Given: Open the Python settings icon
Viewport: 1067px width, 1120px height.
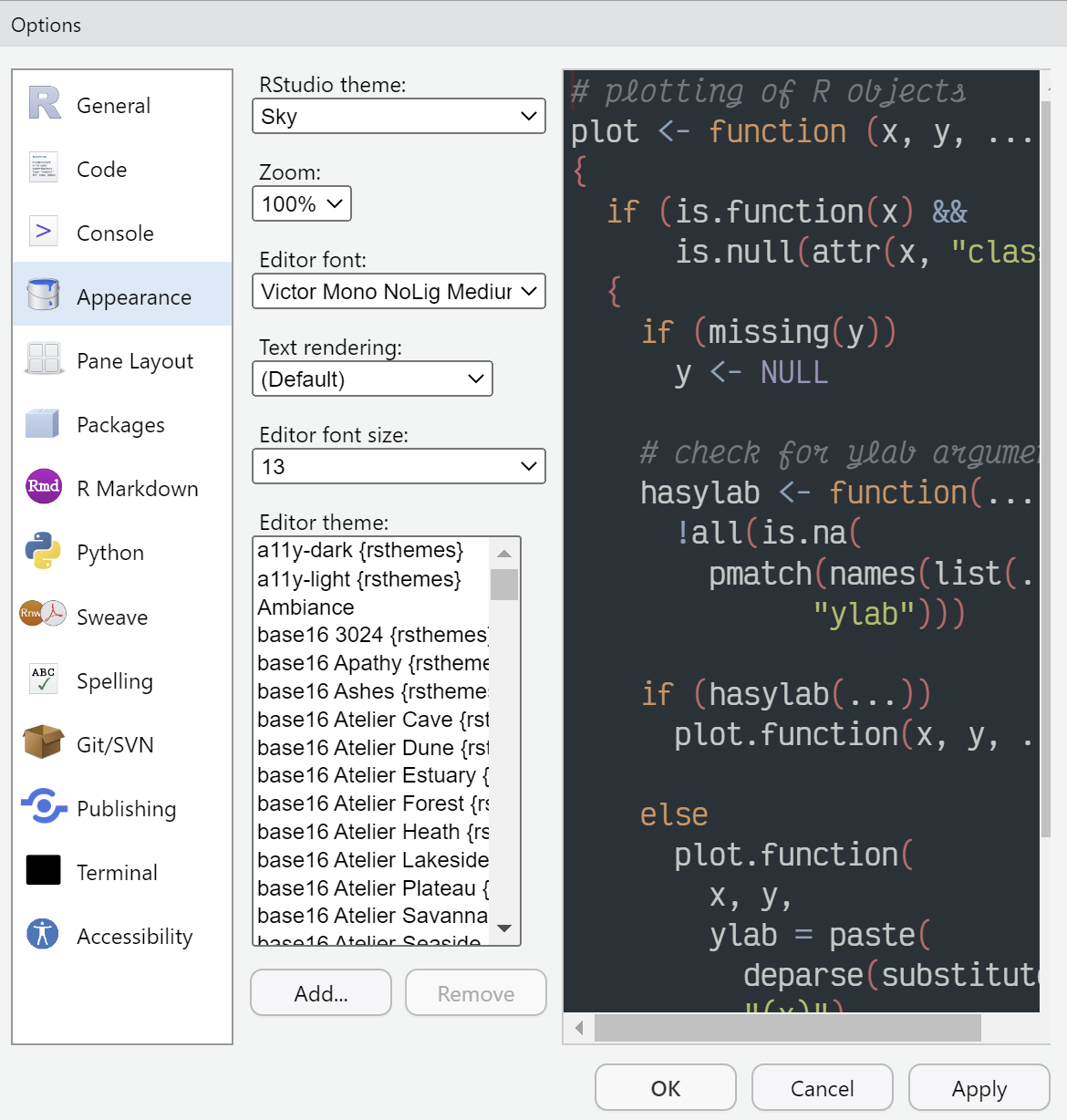Looking at the screenshot, I should coord(42,551).
